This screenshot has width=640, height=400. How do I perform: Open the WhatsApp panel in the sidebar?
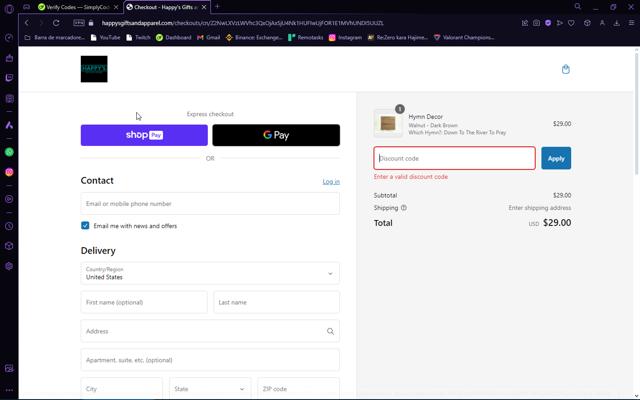pos(9,152)
